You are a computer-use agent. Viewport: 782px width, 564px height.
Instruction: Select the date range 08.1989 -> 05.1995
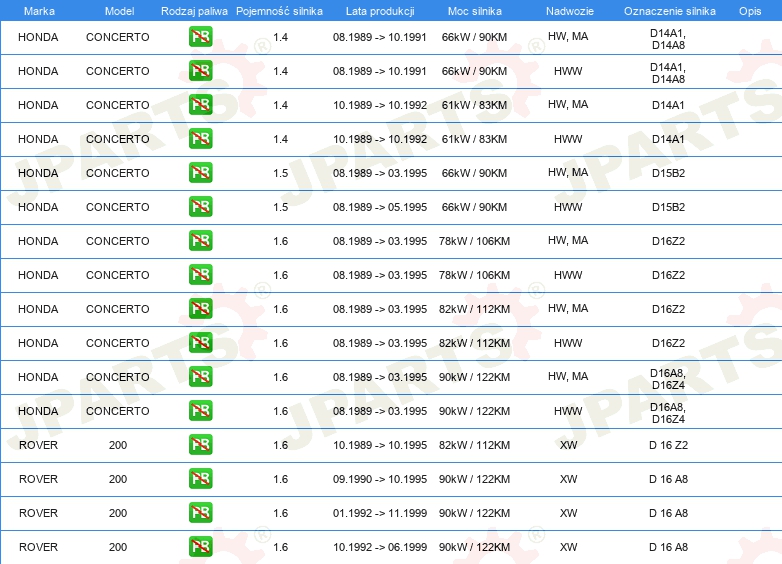click(x=380, y=207)
